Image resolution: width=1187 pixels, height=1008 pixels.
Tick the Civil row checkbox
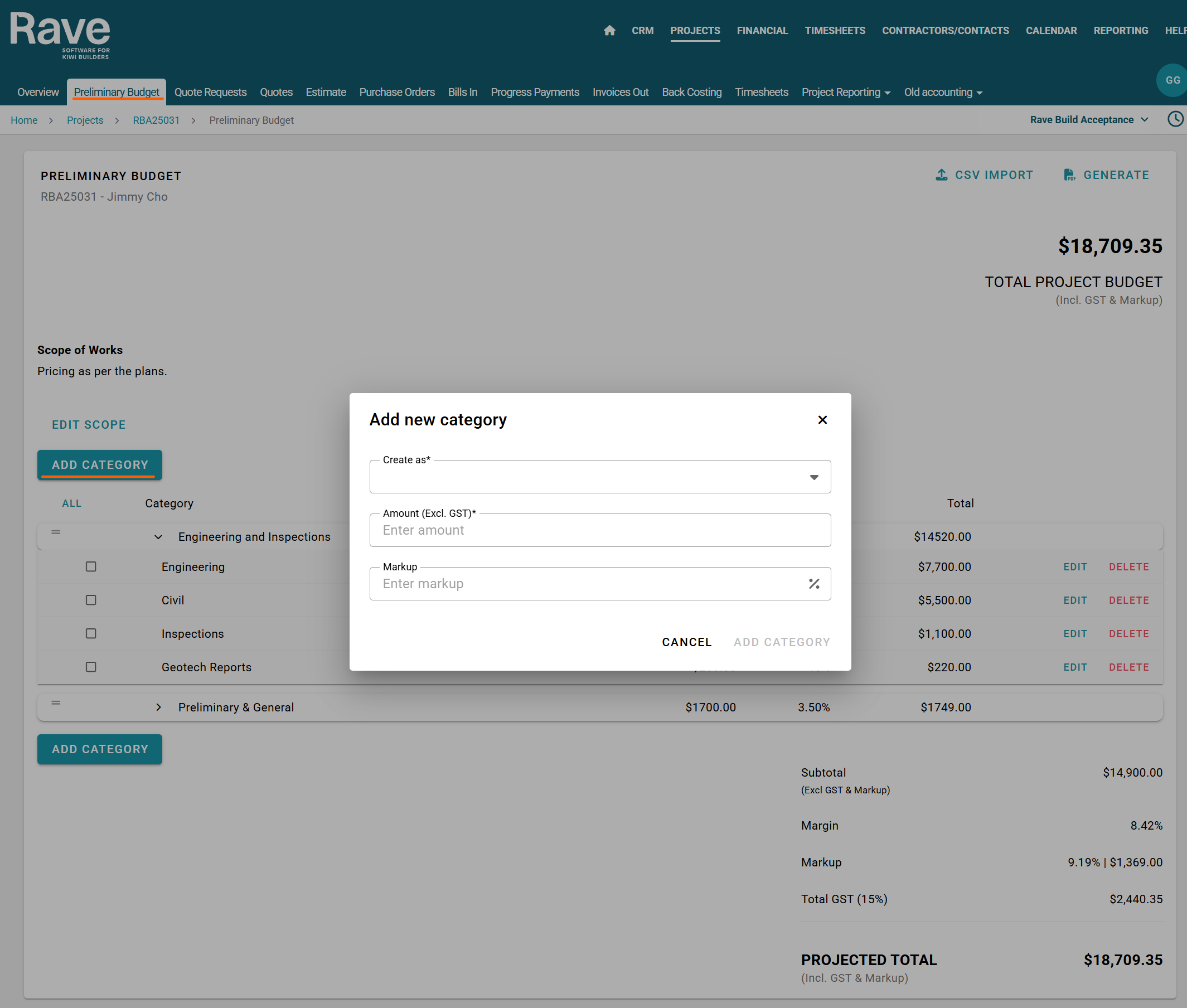[x=91, y=600]
